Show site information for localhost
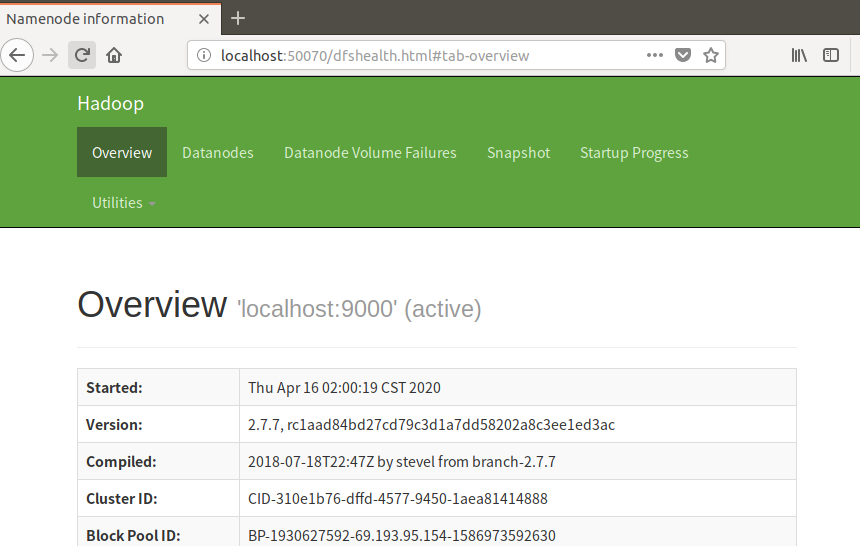860x546 pixels. (204, 56)
